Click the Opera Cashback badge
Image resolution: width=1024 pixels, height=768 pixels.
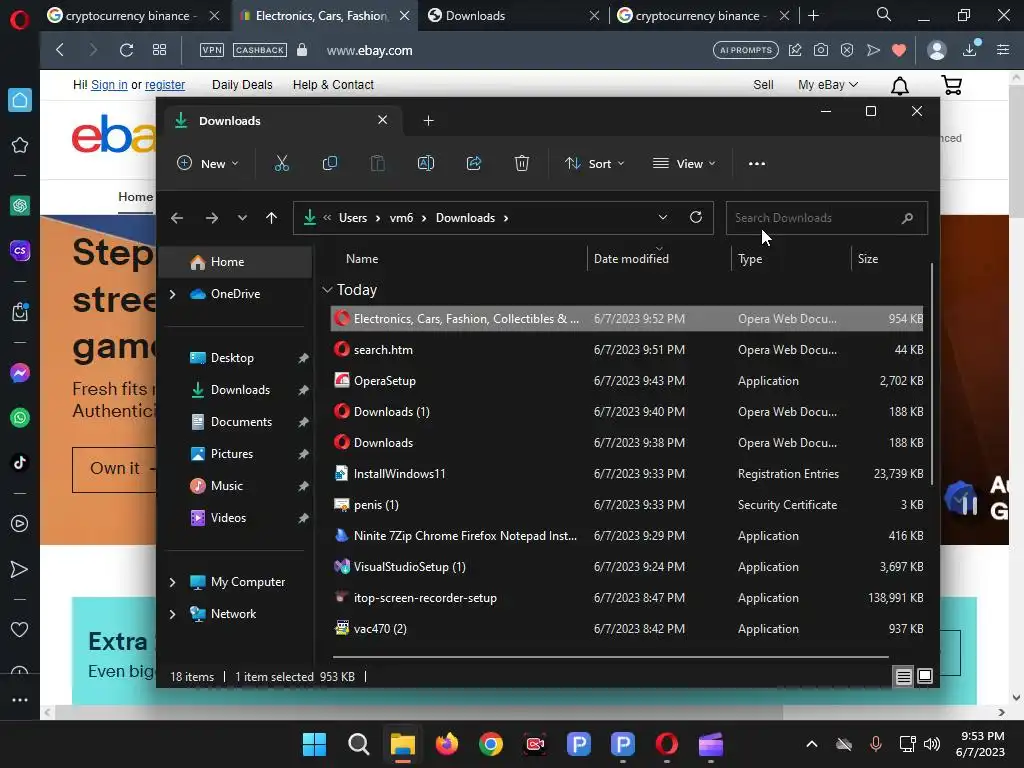[x=260, y=50]
